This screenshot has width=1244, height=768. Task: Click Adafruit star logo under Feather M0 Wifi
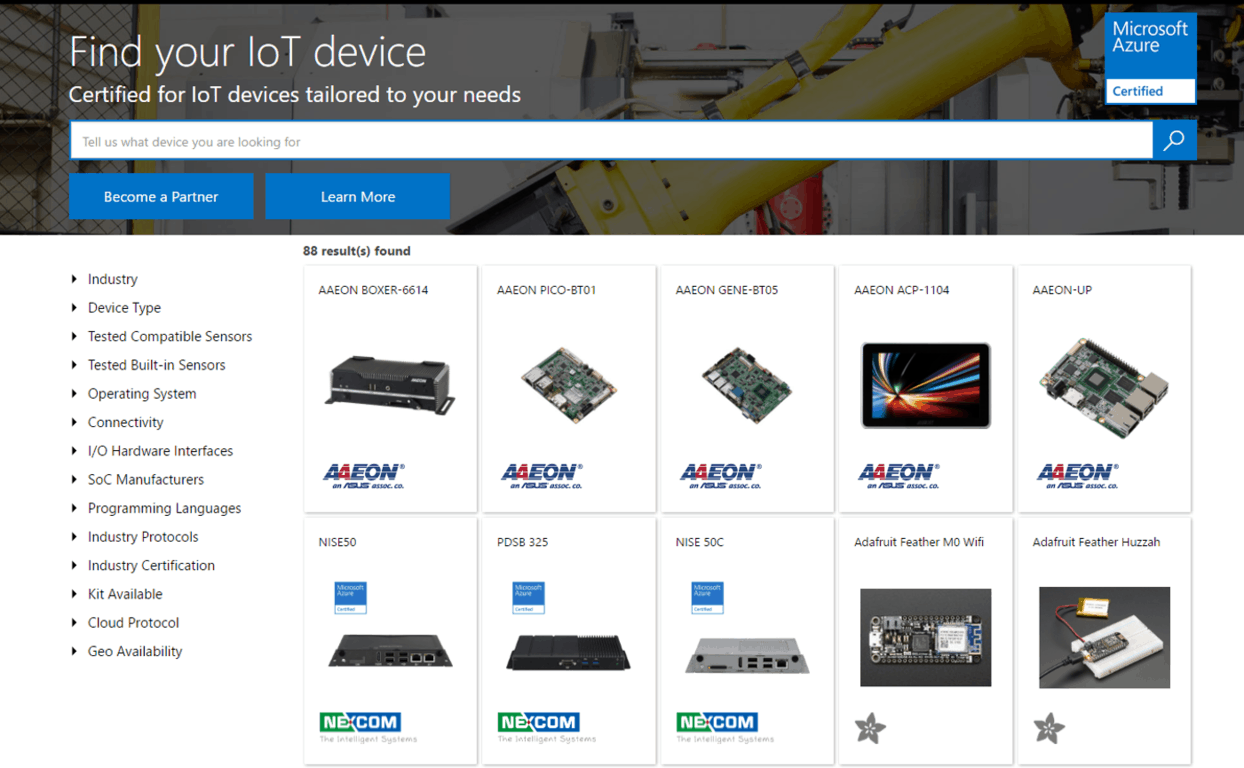(x=870, y=728)
